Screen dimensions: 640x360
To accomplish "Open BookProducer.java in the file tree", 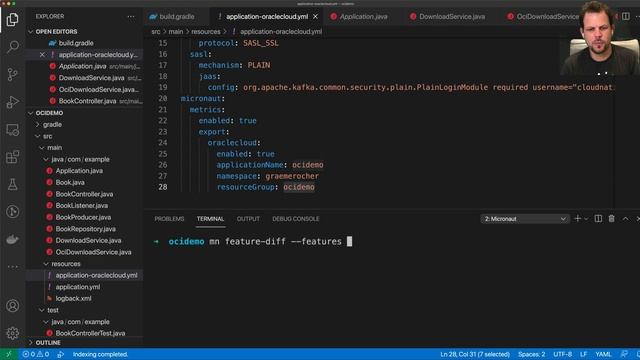I will pos(83,218).
